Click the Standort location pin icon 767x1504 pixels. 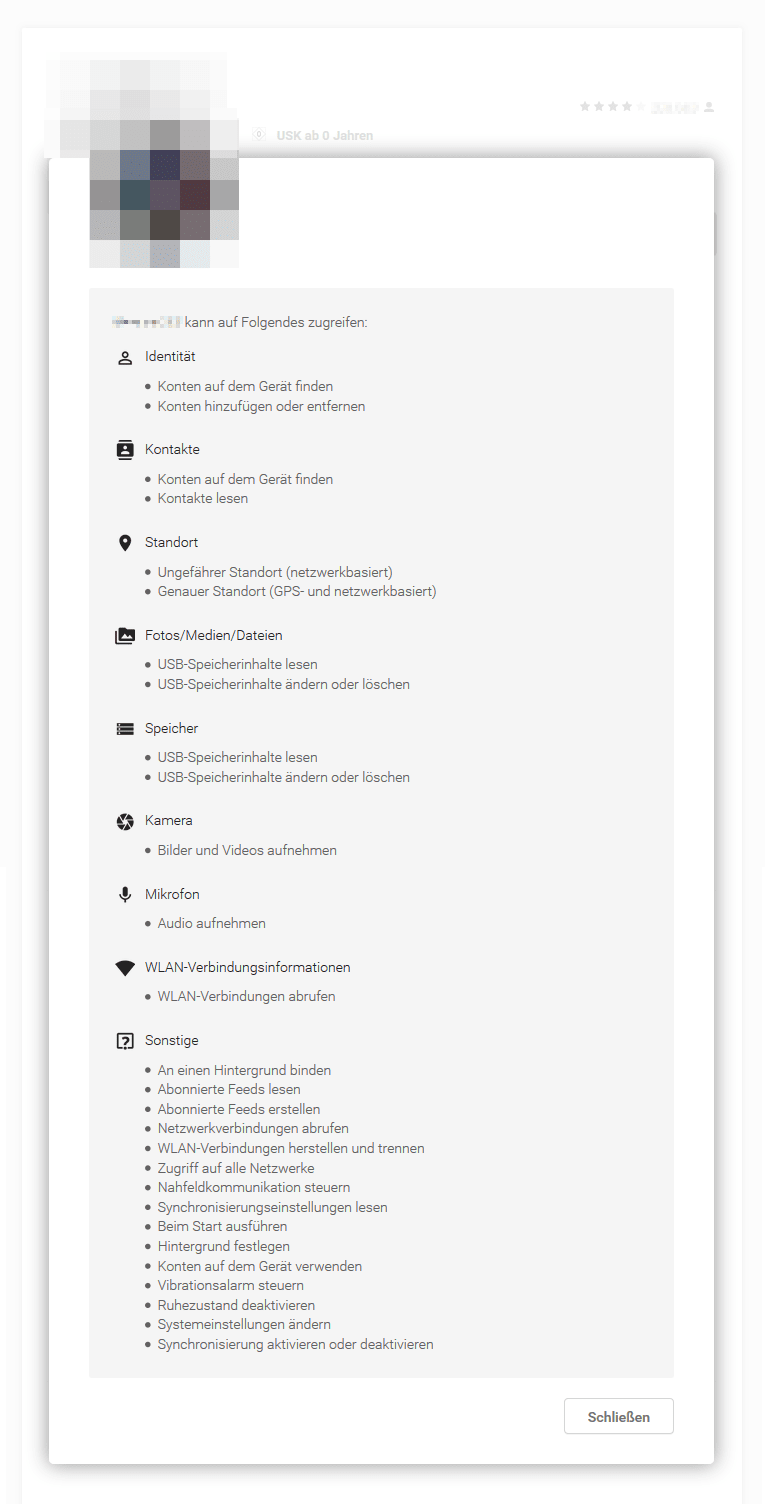click(x=125, y=543)
